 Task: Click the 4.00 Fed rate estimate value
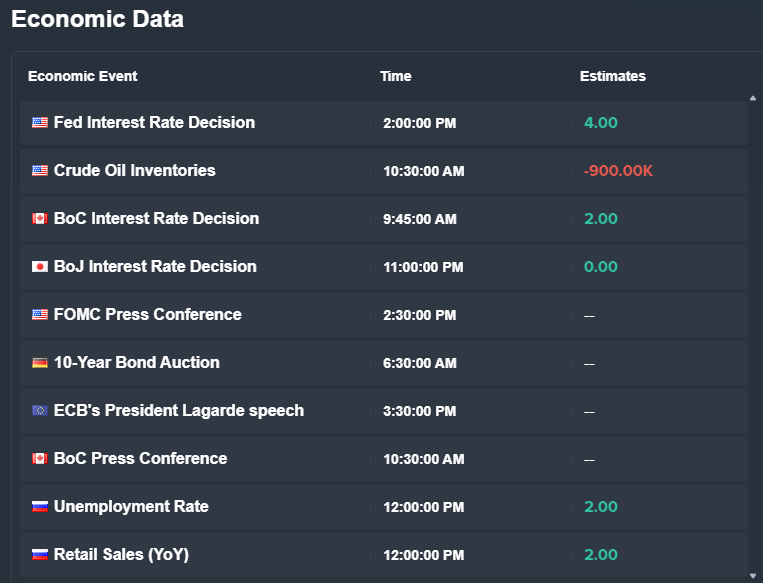click(601, 123)
